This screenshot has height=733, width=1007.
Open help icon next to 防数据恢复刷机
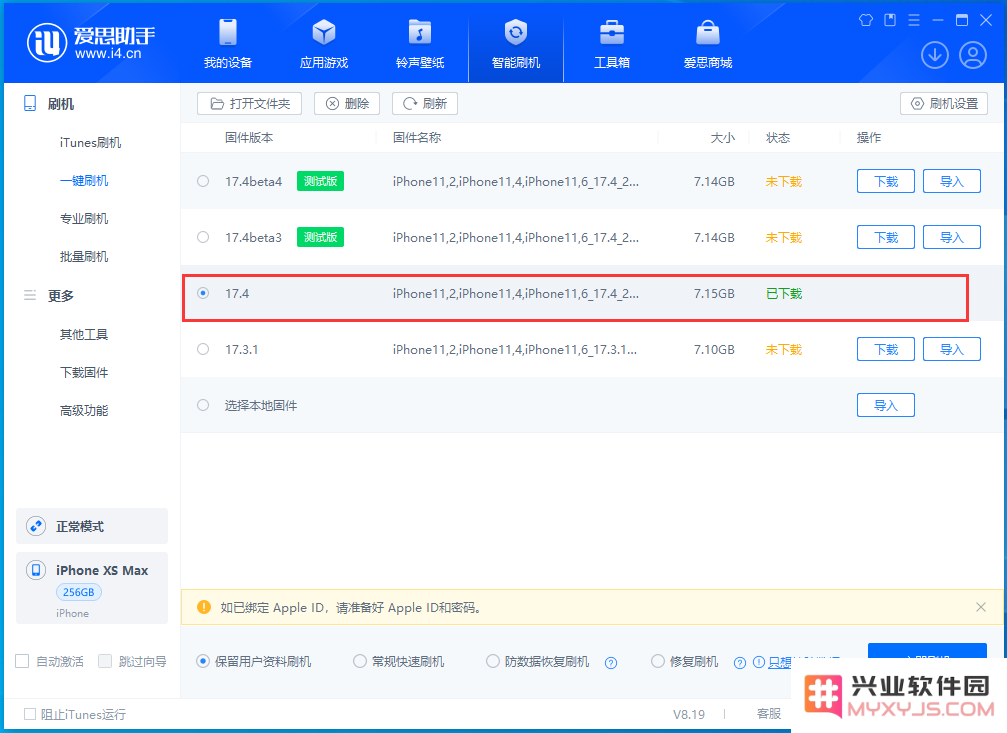[611, 663]
